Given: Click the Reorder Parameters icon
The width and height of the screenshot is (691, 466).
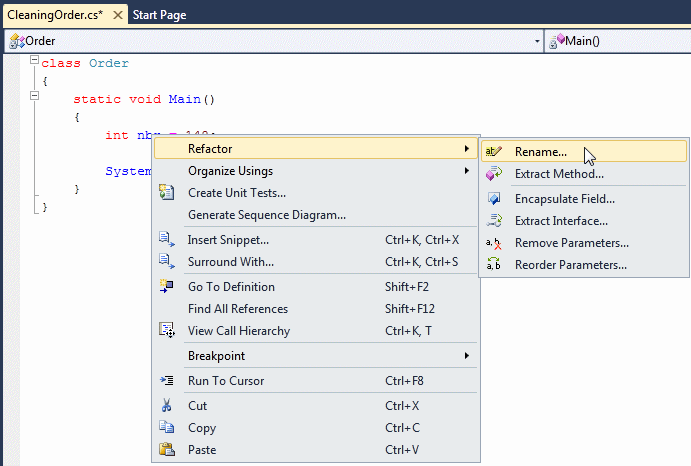Looking at the screenshot, I should [x=494, y=265].
